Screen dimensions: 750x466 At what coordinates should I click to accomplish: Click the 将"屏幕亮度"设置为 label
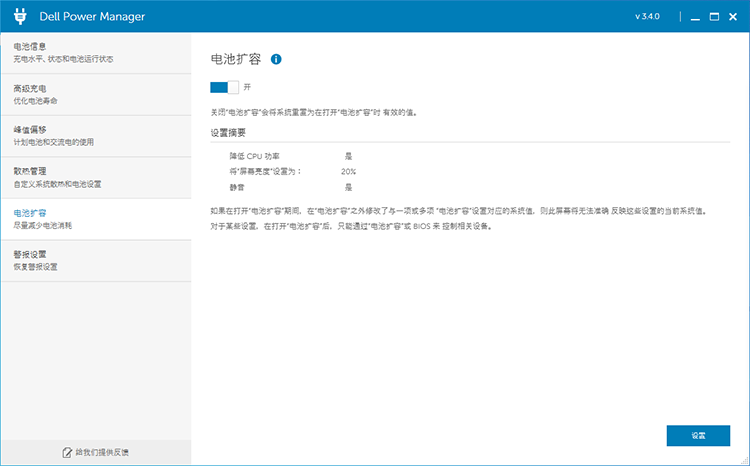point(265,171)
